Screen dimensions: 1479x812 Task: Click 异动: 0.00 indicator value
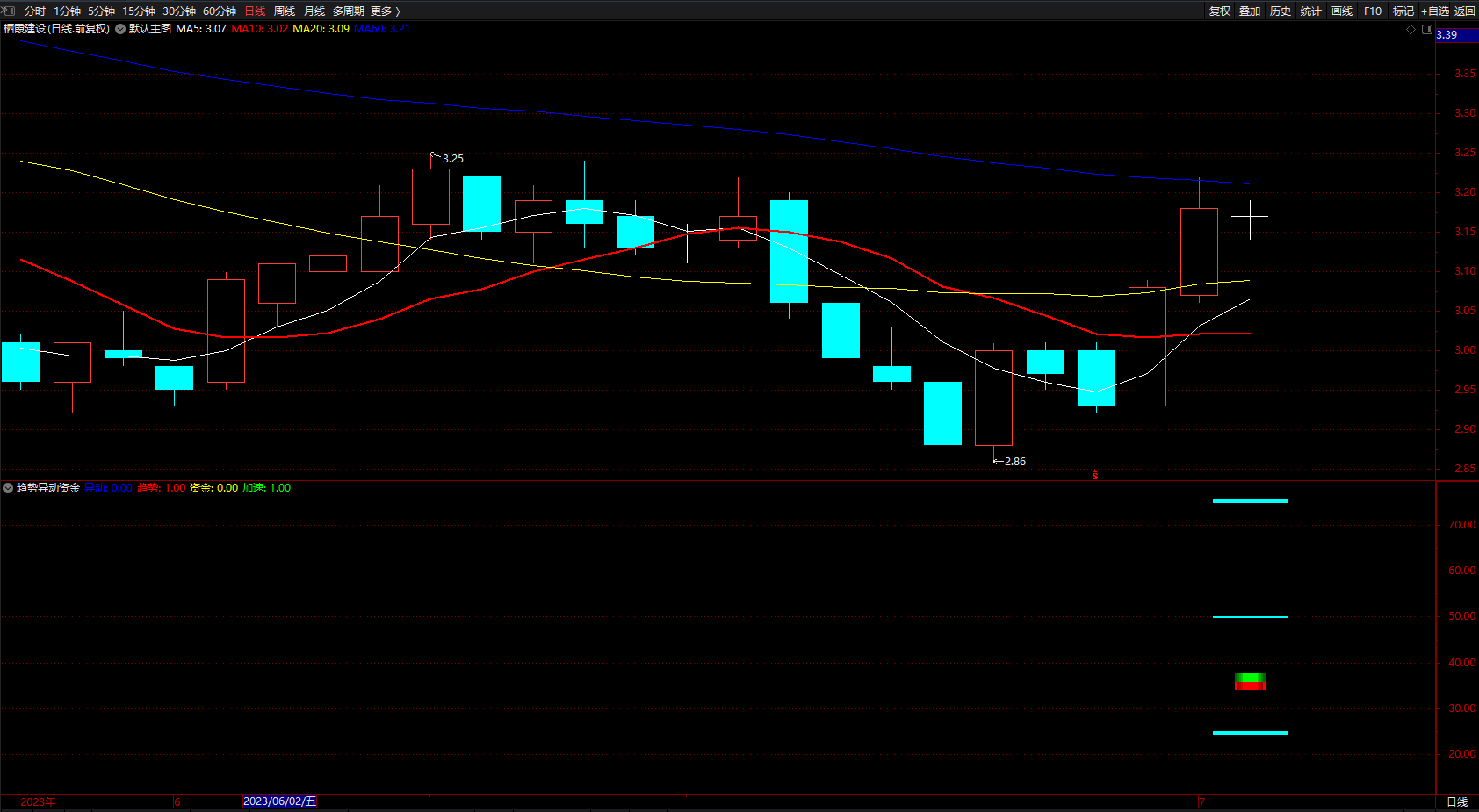click(108, 488)
